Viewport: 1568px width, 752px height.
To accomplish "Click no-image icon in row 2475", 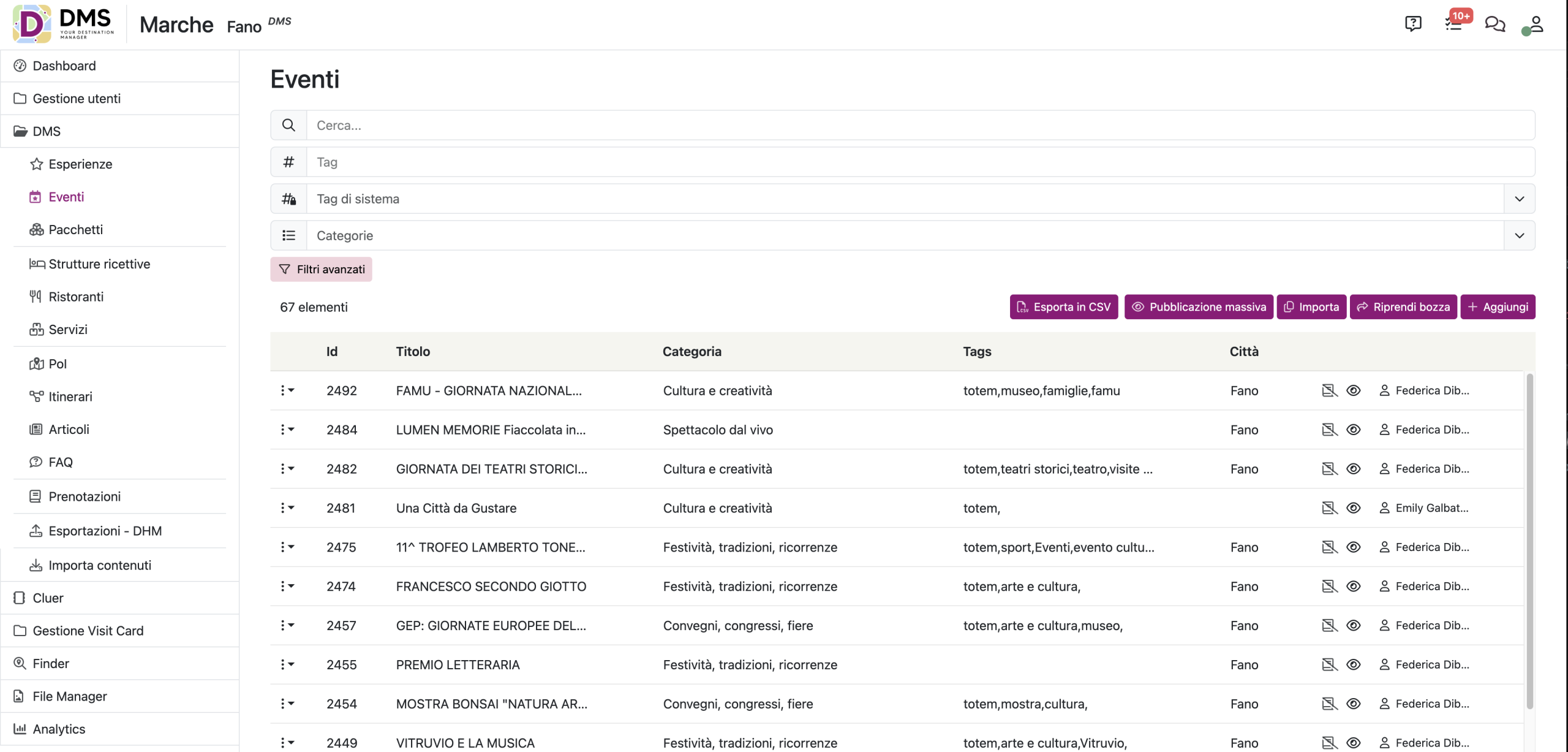I will [x=1329, y=547].
